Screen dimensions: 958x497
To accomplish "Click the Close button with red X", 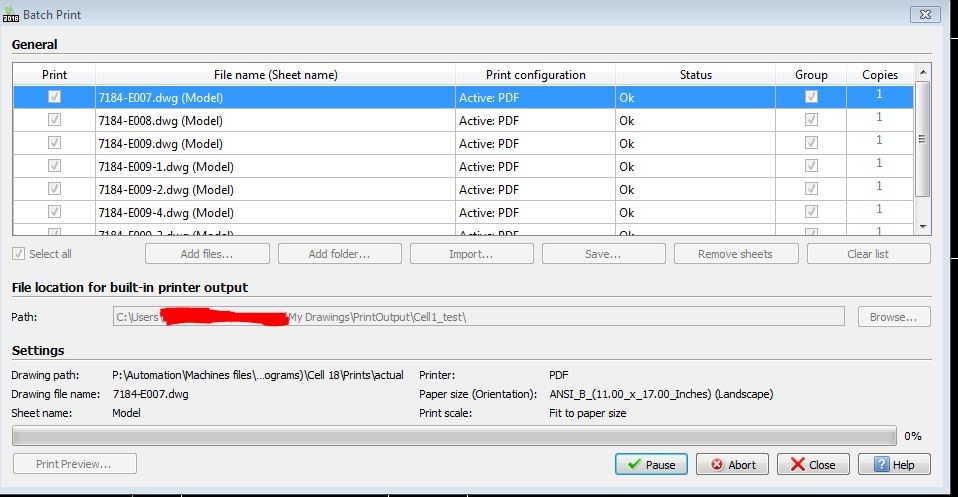I will pyautogui.click(x=813, y=464).
